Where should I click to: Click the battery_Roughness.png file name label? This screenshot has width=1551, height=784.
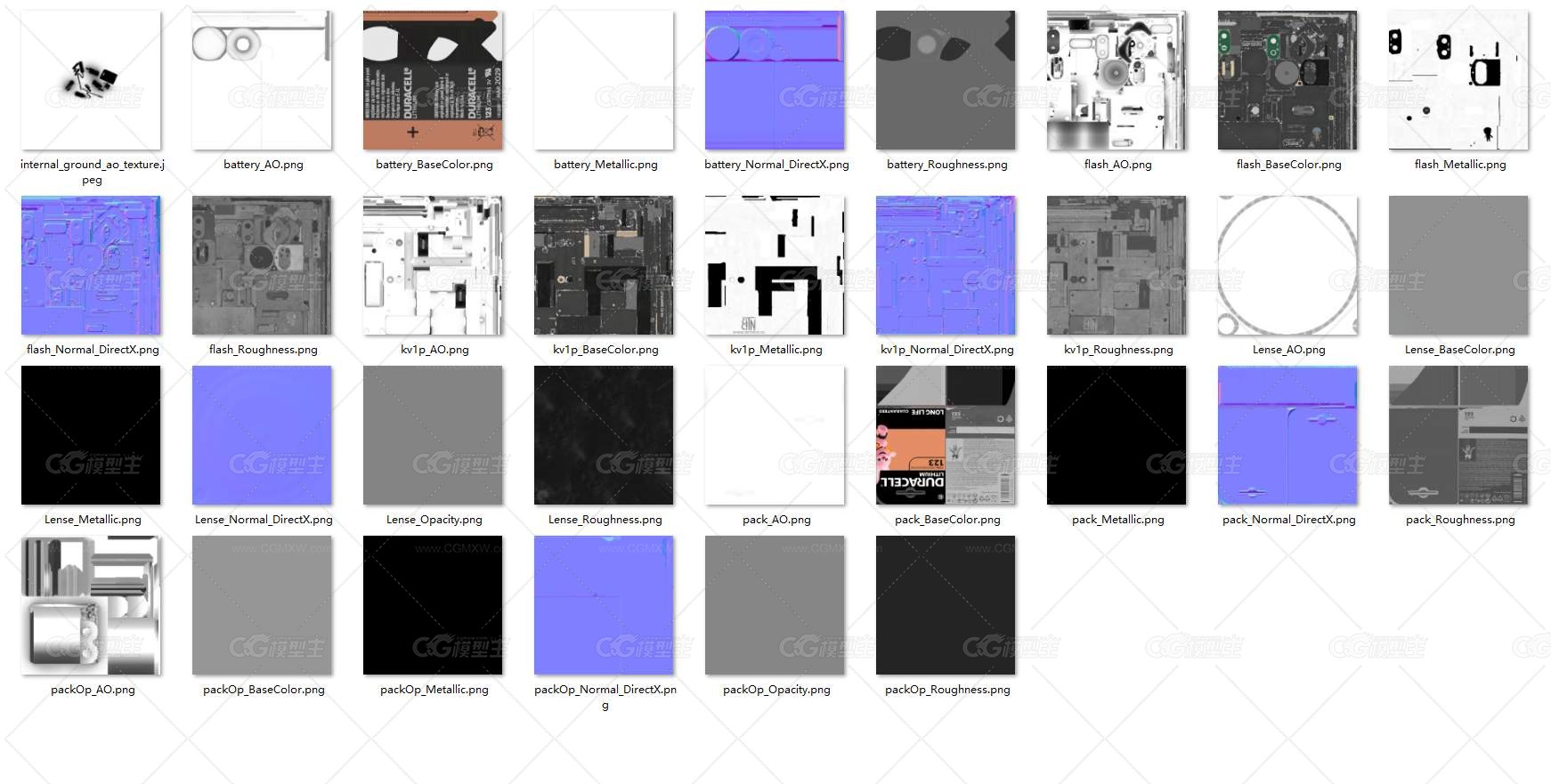coord(947,165)
